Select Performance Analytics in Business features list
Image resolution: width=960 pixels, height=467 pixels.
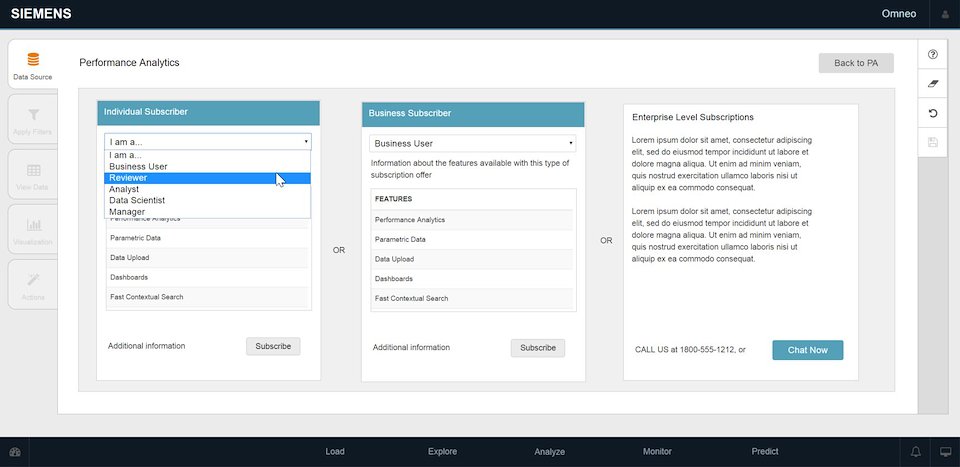point(472,220)
